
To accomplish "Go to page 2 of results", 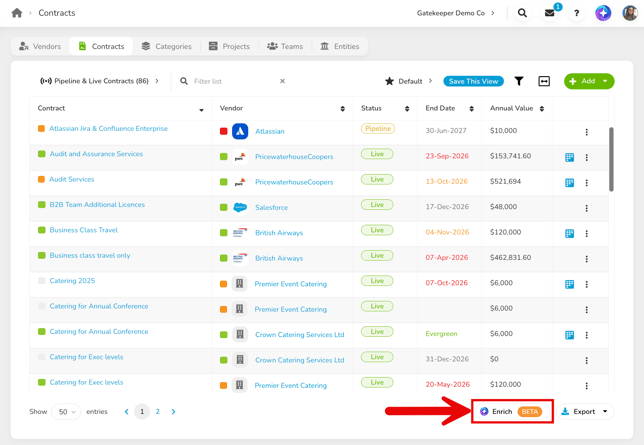I will (x=157, y=411).
